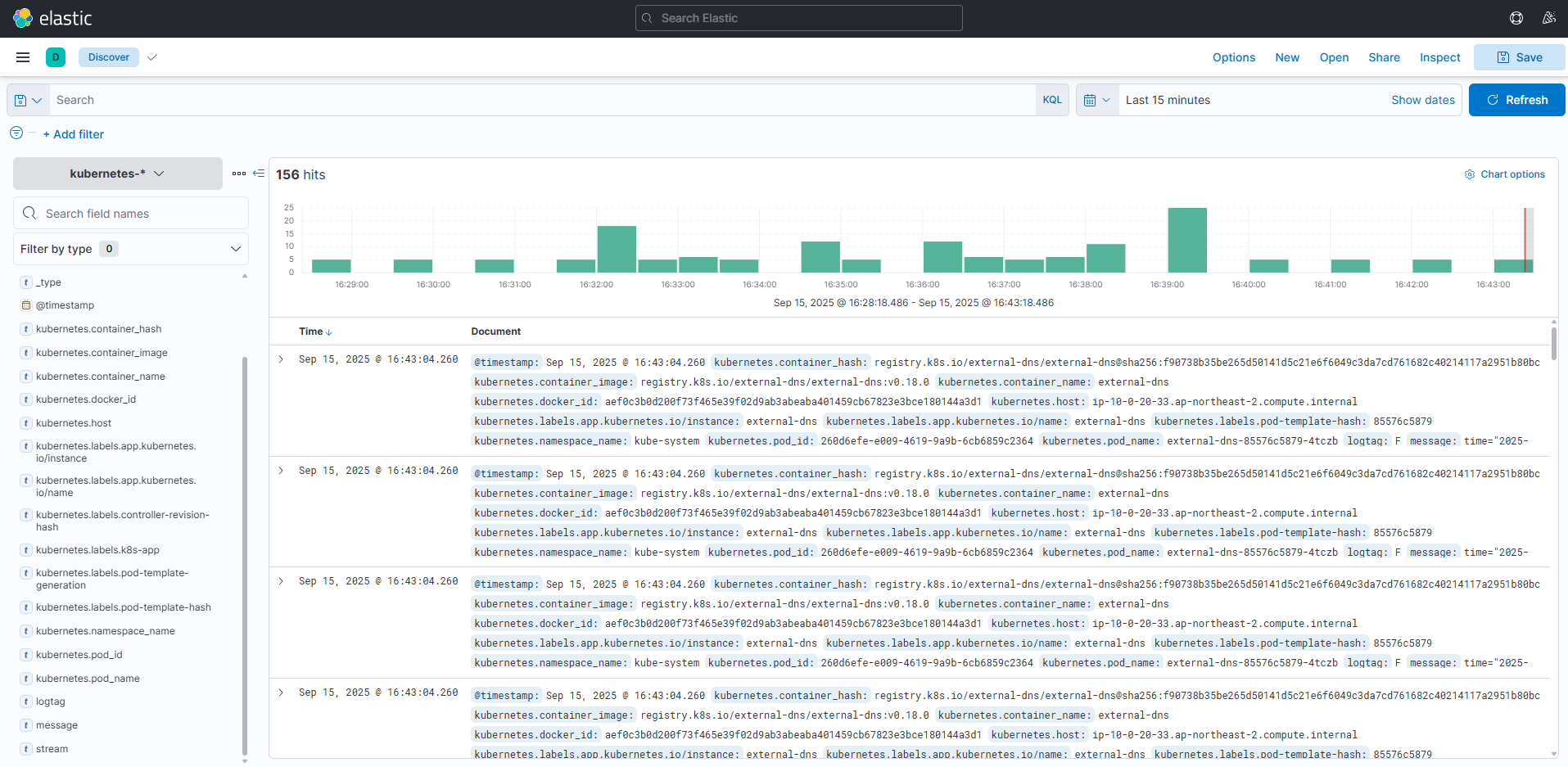Expand the second document row
Viewport: 1568px width, 767px height.
281,471
